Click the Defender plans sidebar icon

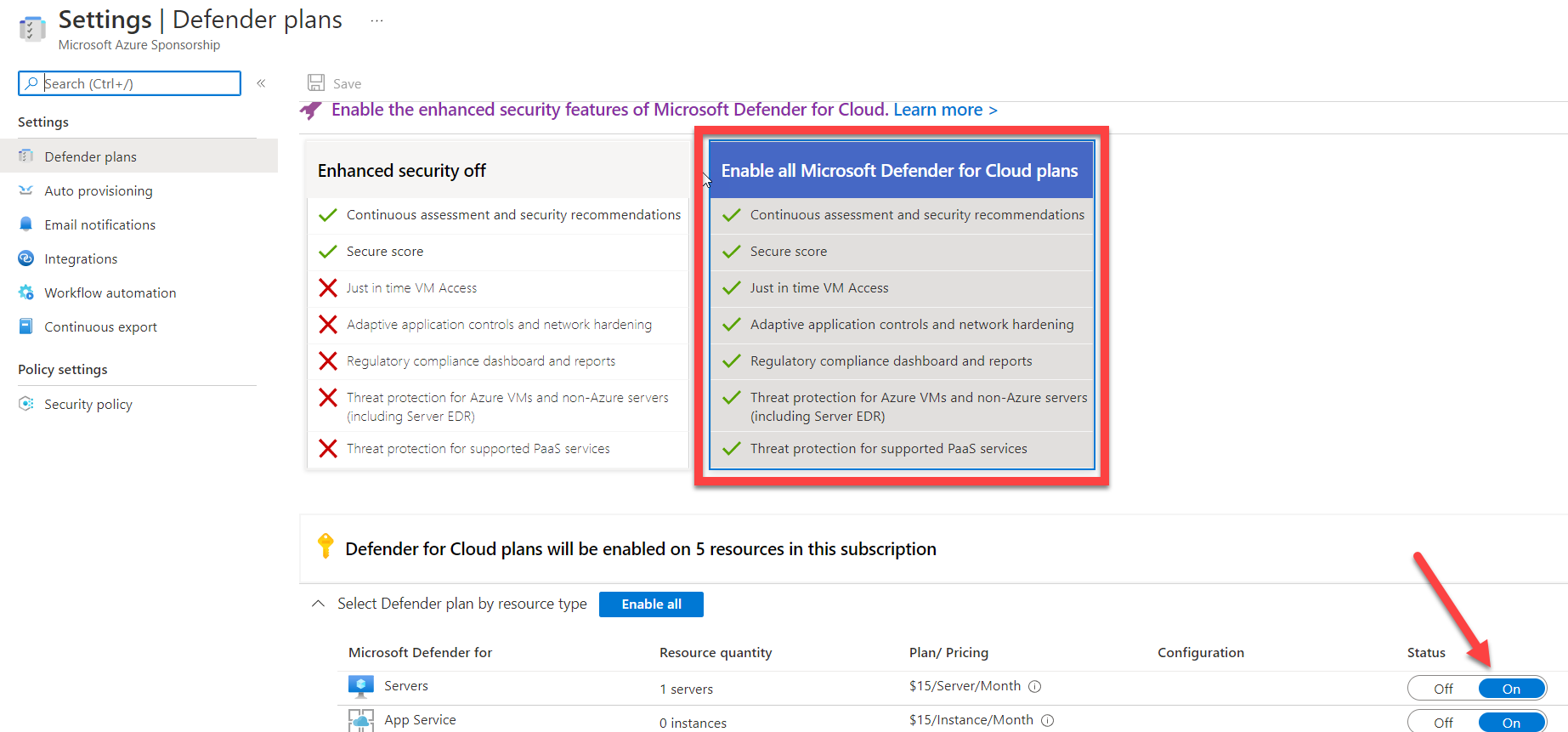pos(26,156)
